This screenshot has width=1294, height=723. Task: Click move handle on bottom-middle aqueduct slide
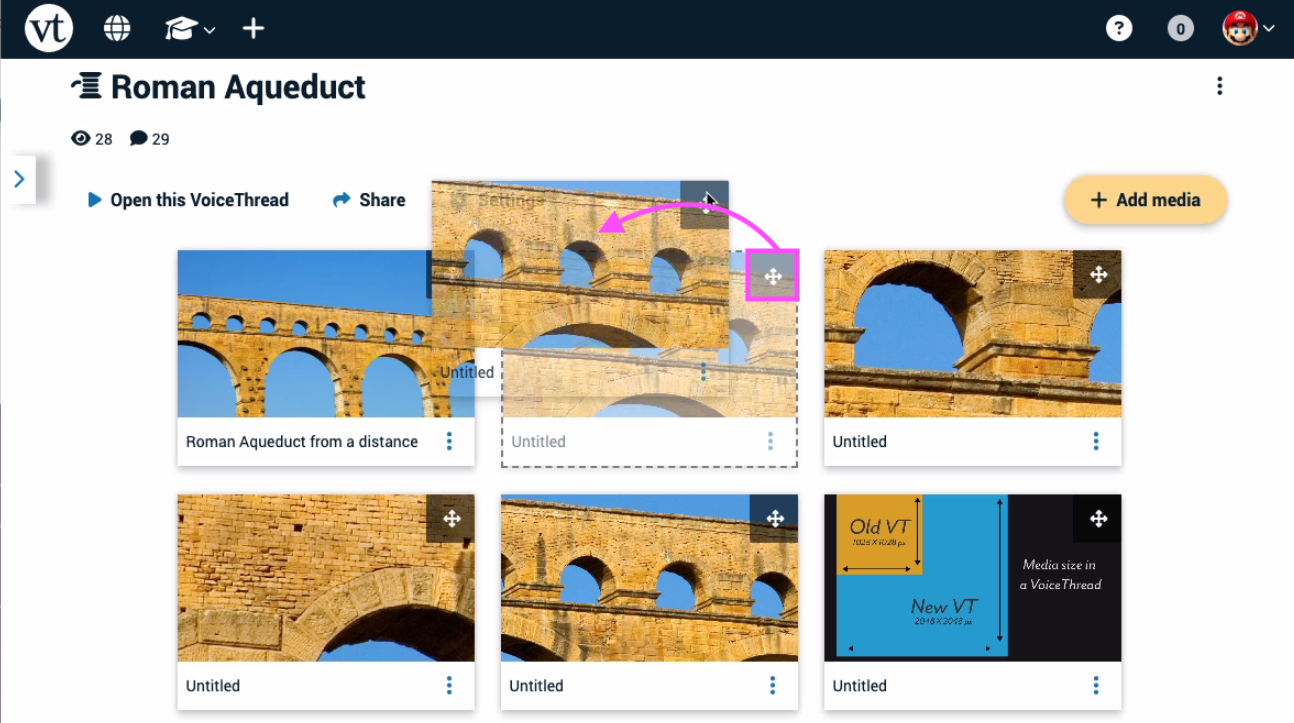coord(774,518)
